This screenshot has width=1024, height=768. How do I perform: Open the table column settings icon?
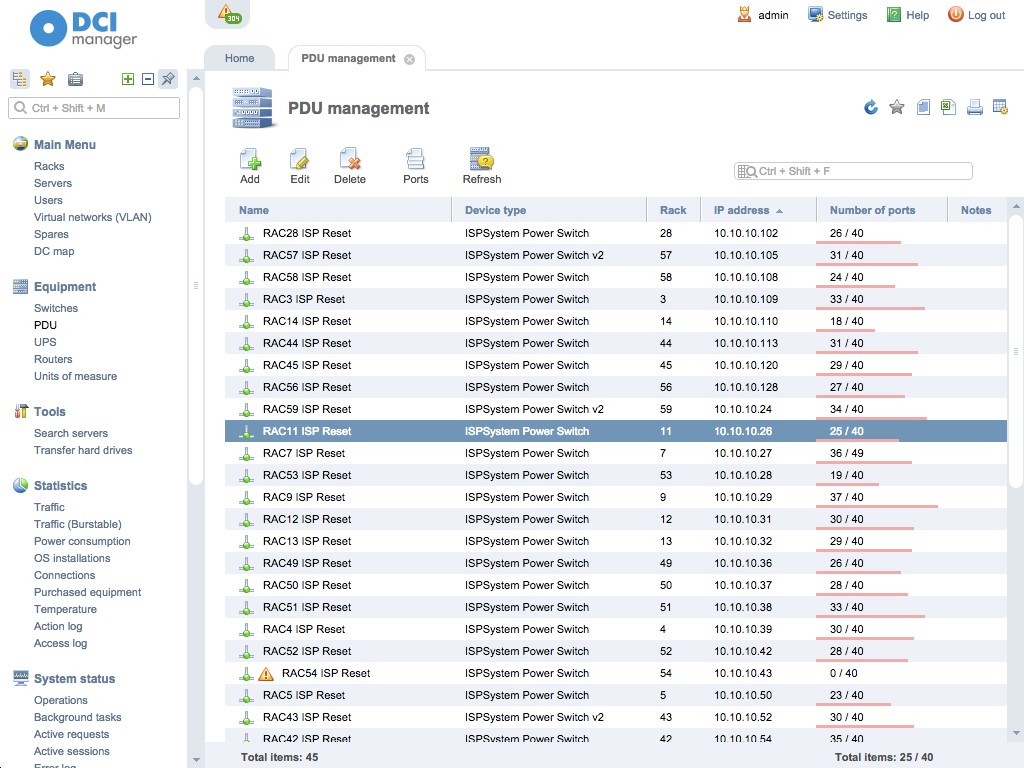(999, 107)
